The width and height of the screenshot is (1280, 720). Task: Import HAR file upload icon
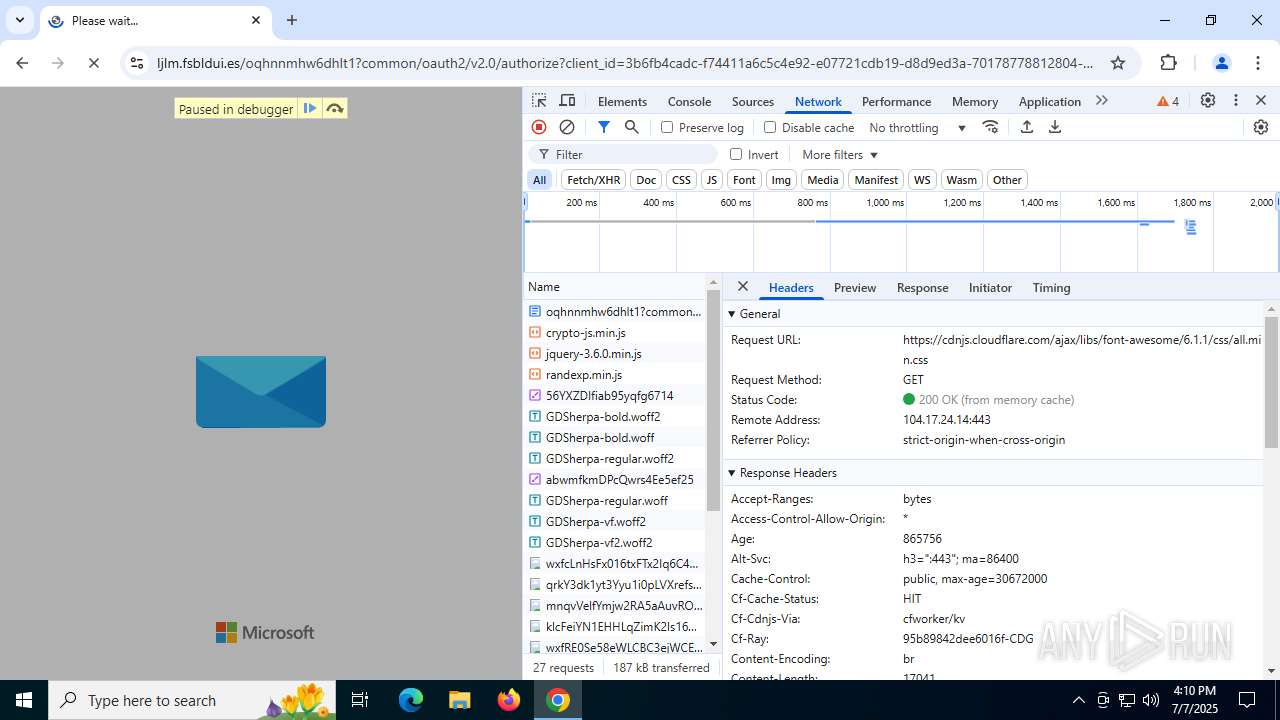[x=1027, y=127]
